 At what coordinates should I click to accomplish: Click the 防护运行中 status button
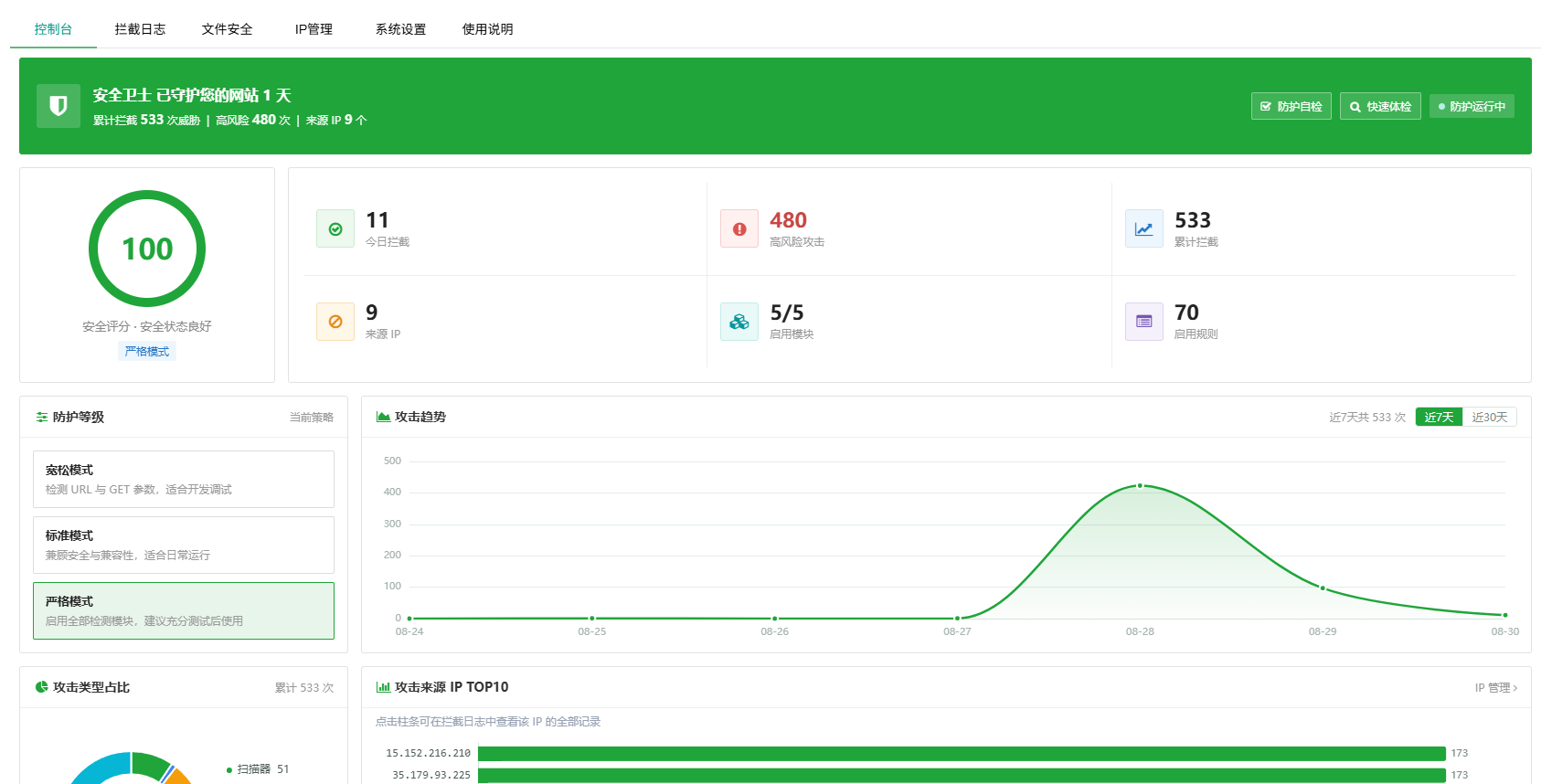pyautogui.click(x=1472, y=106)
